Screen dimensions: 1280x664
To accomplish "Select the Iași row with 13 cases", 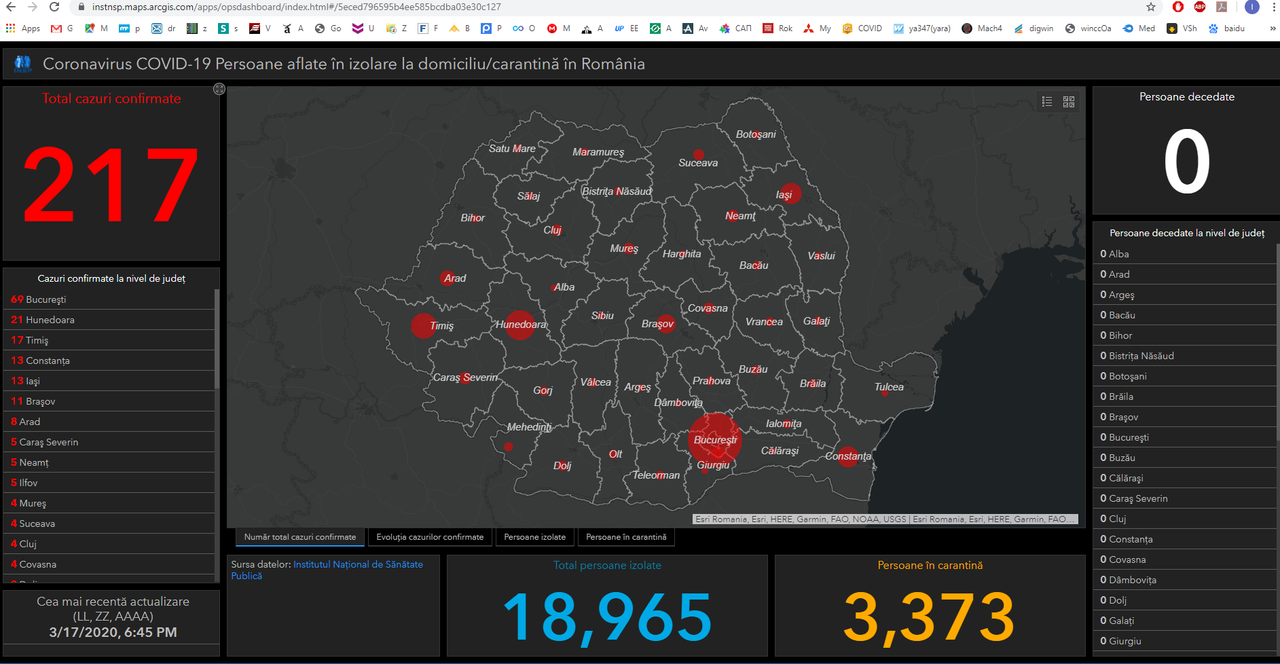I will (108, 381).
